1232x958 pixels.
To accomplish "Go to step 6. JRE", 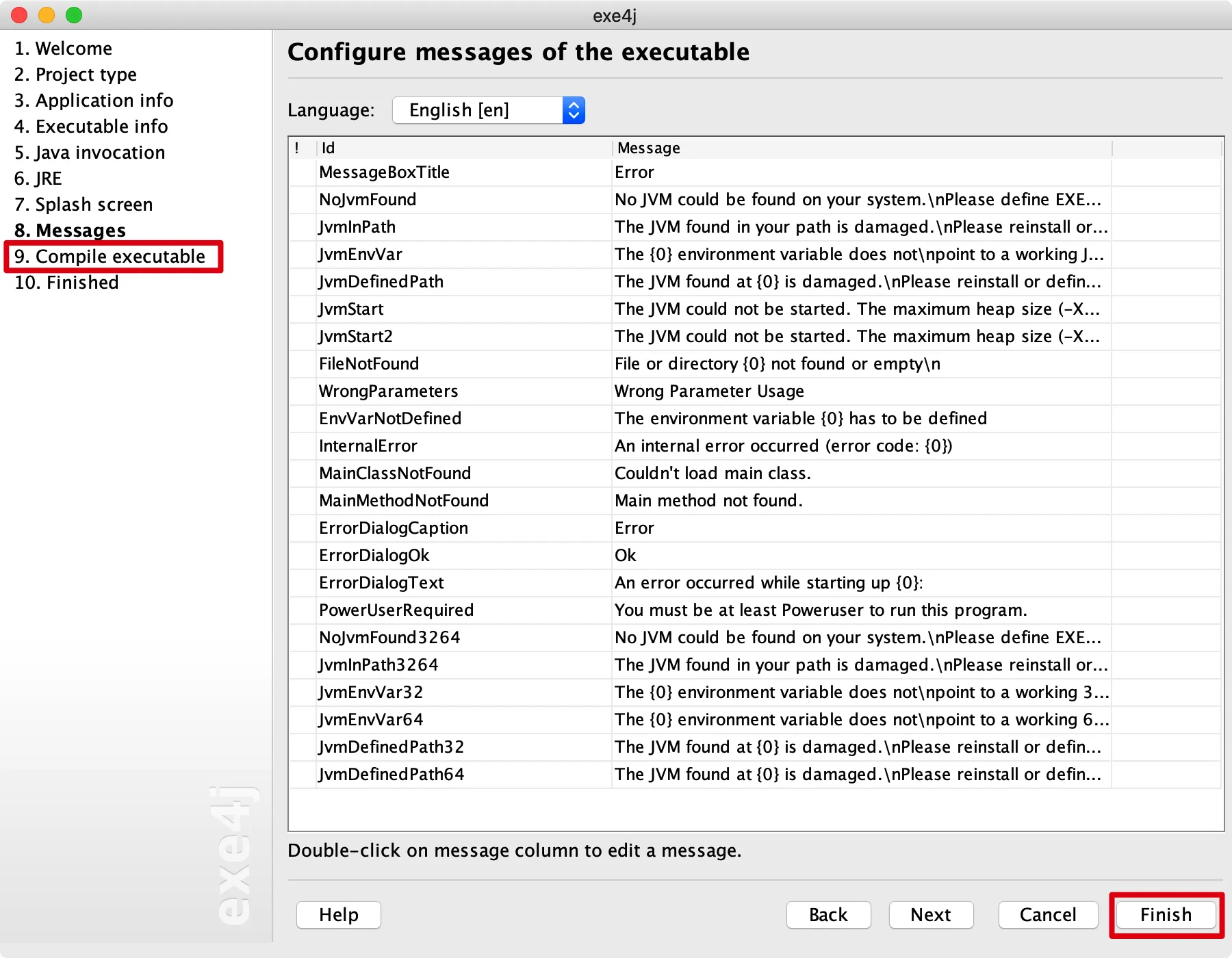I will (38, 179).
